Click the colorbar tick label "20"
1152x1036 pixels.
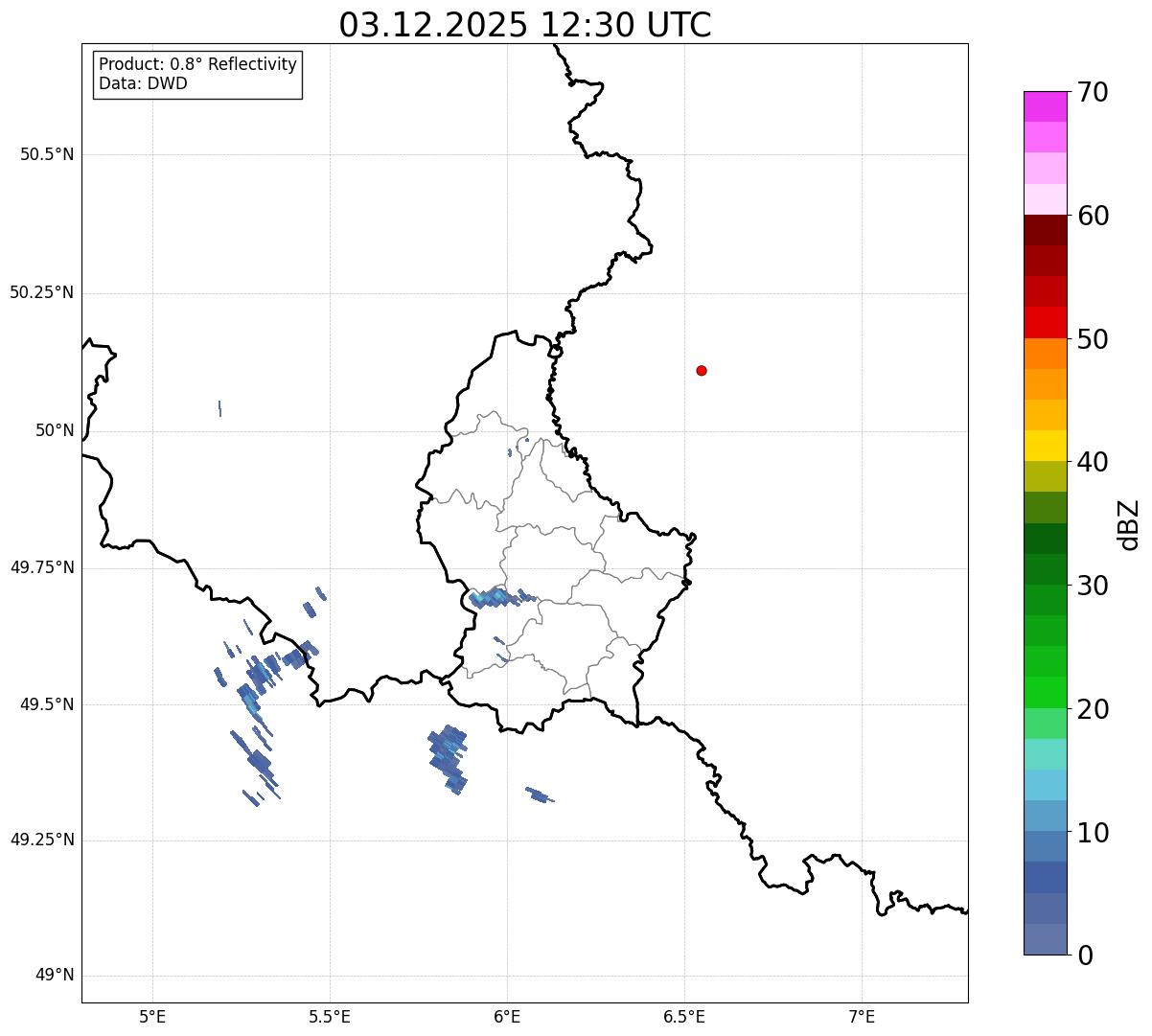[x=1093, y=709]
